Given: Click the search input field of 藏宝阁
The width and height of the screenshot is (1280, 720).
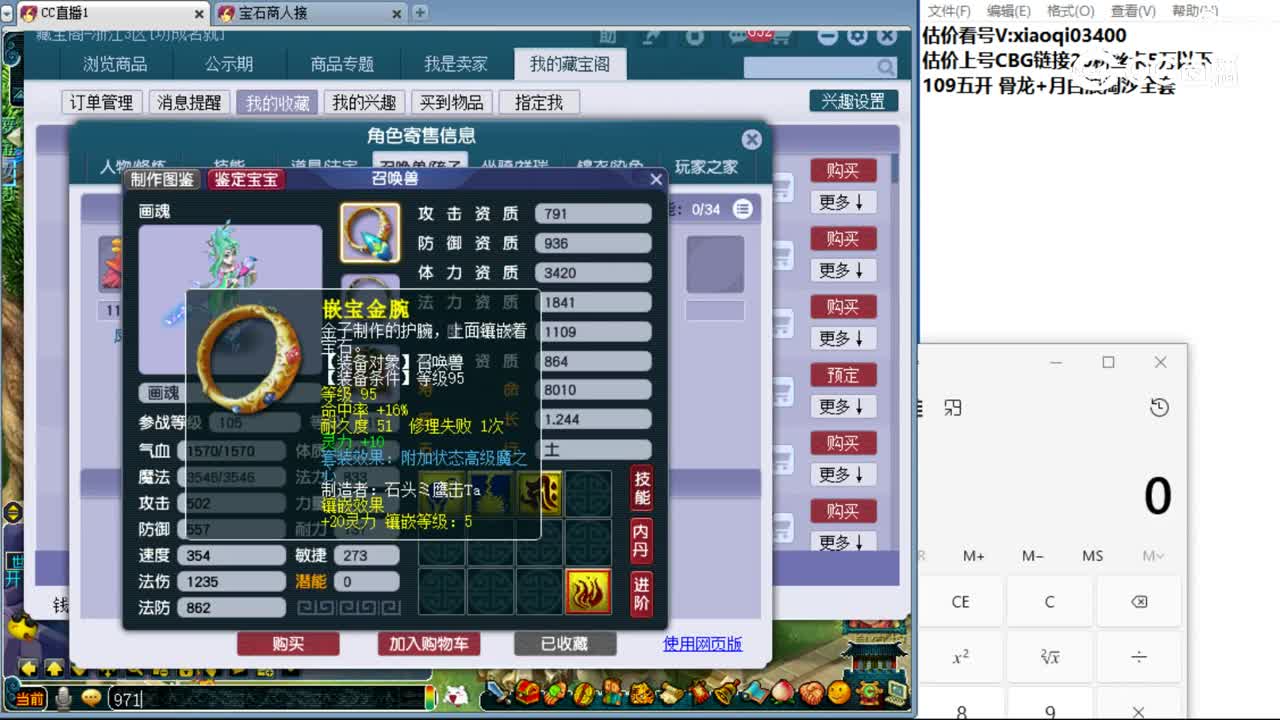Looking at the screenshot, I should (810, 67).
